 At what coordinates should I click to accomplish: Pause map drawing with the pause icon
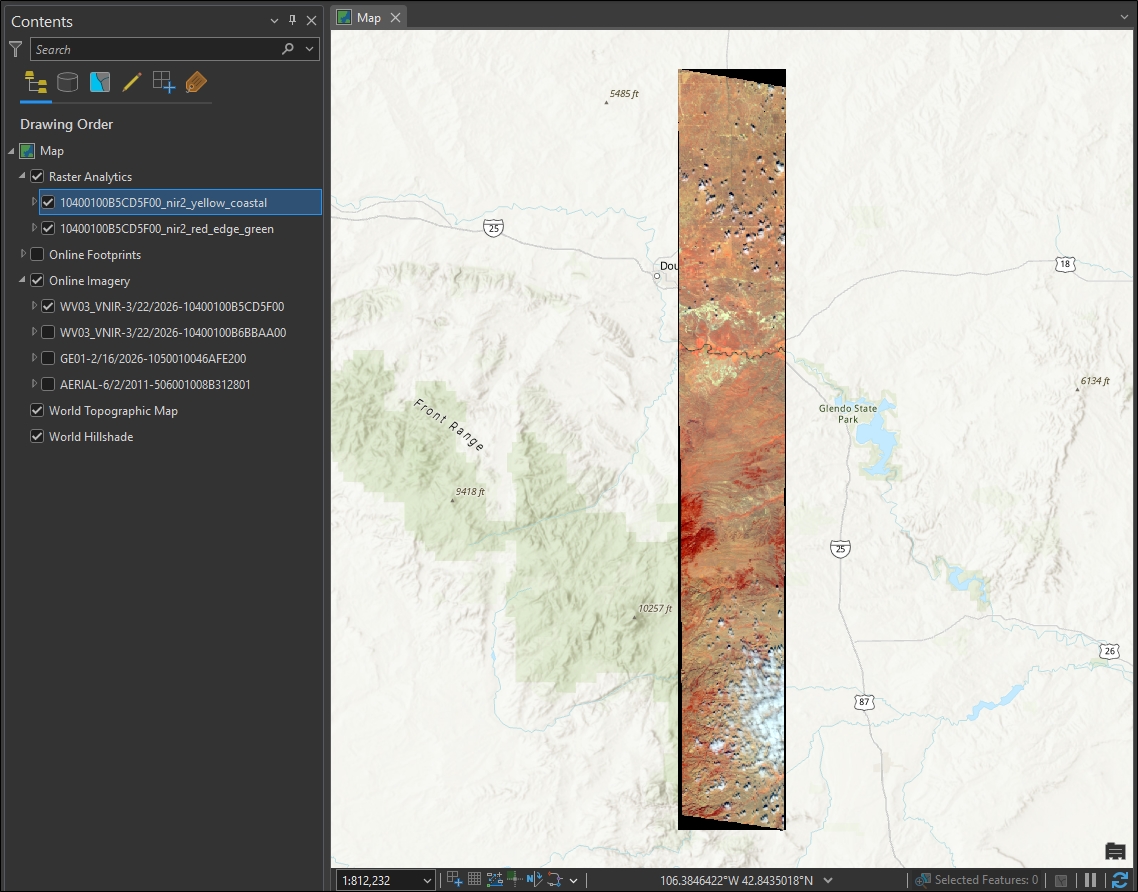tap(1090, 880)
